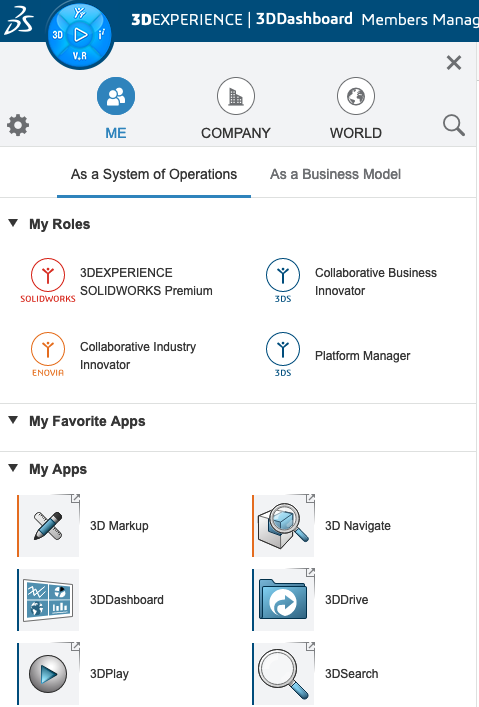479x707 pixels.
Task: Click the 3DDrive label
Action: coord(346,600)
